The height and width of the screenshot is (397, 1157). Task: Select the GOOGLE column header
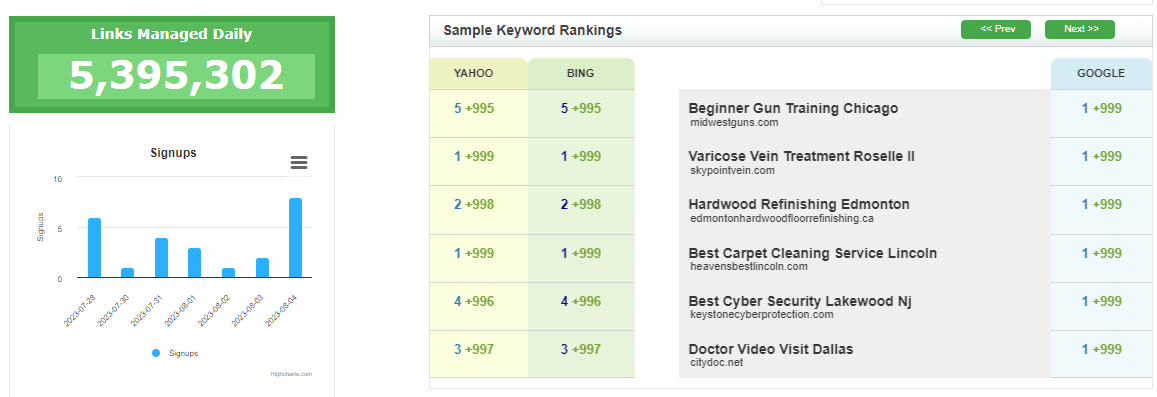pos(1101,74)
